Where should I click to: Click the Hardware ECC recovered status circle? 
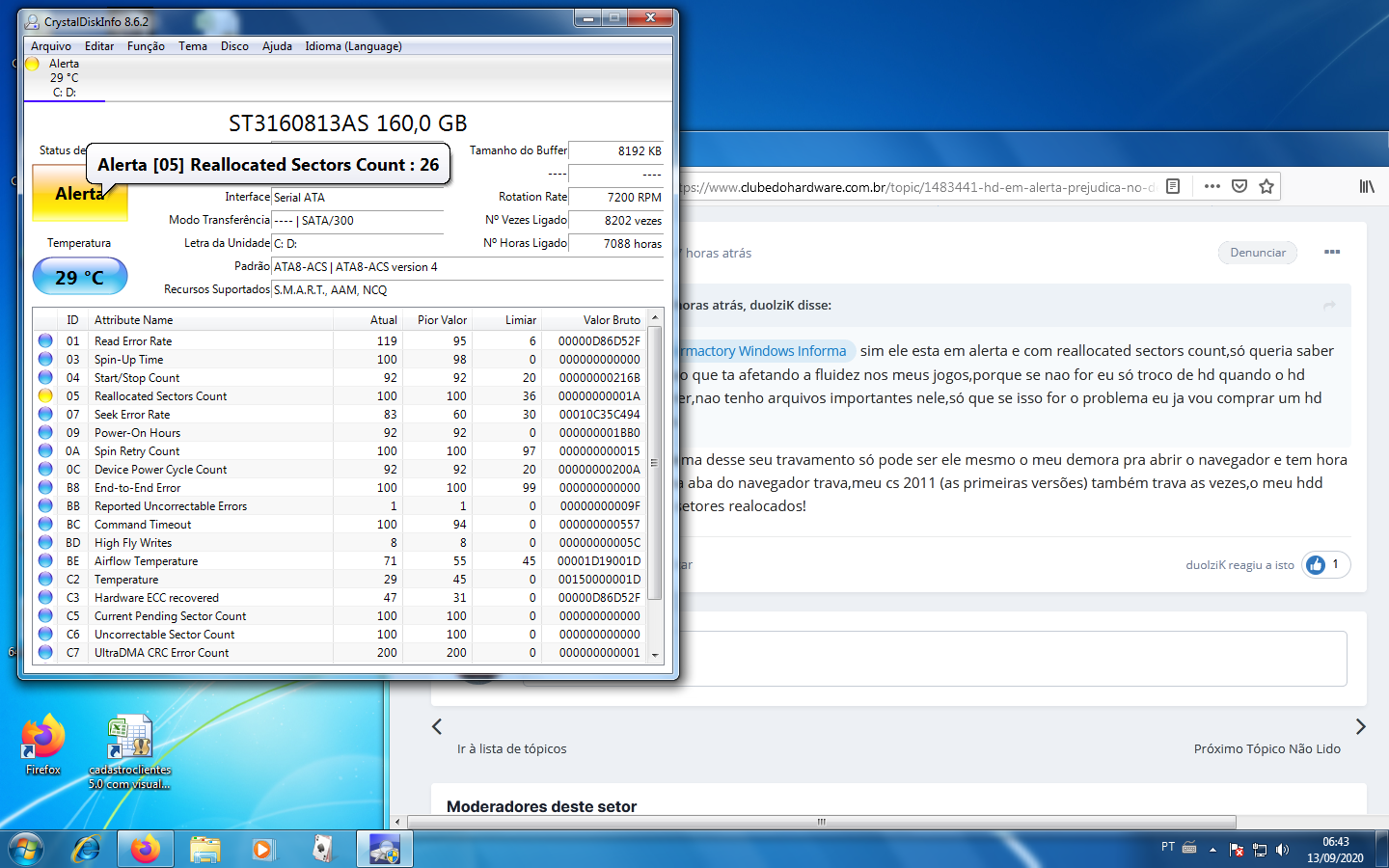(x=45, y=597)
